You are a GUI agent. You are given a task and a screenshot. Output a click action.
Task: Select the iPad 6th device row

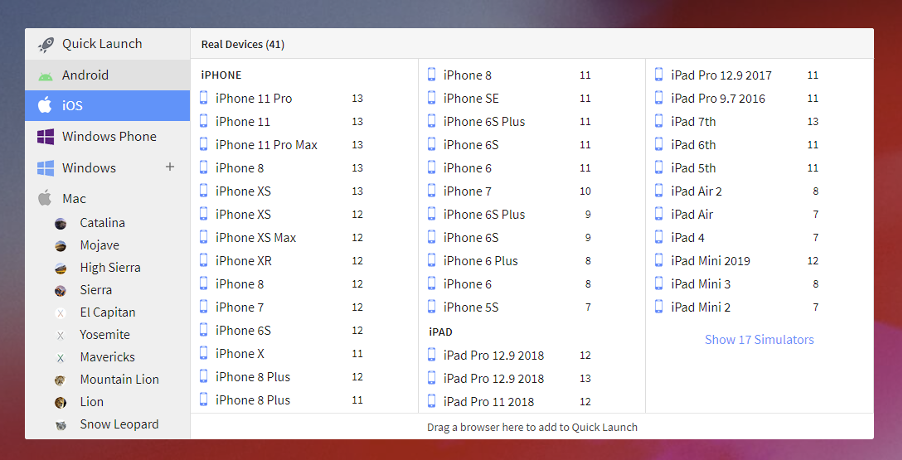click(x=737, y=145)
